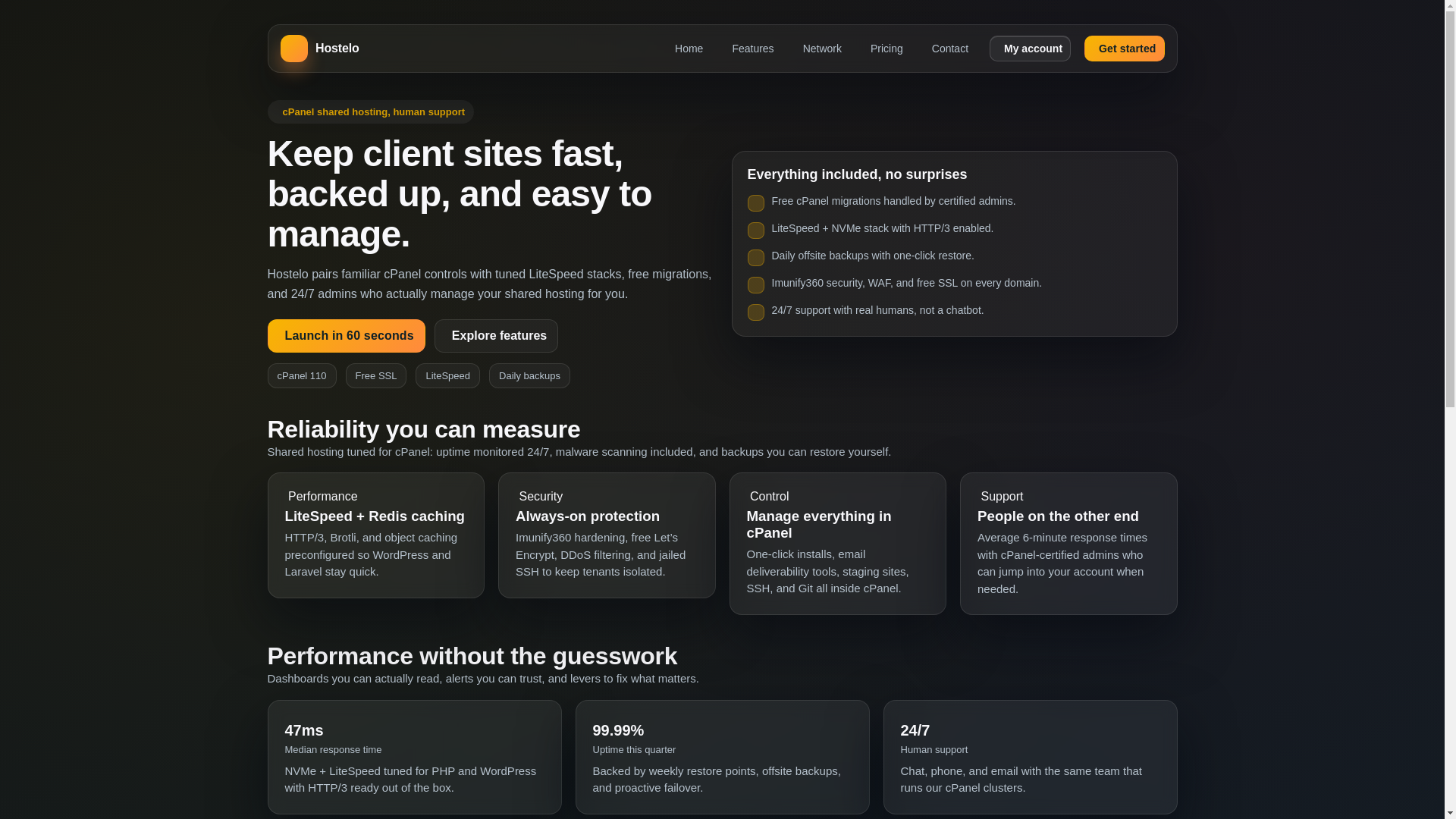
Task: Click the Control card label
Action: coord(769,497)
